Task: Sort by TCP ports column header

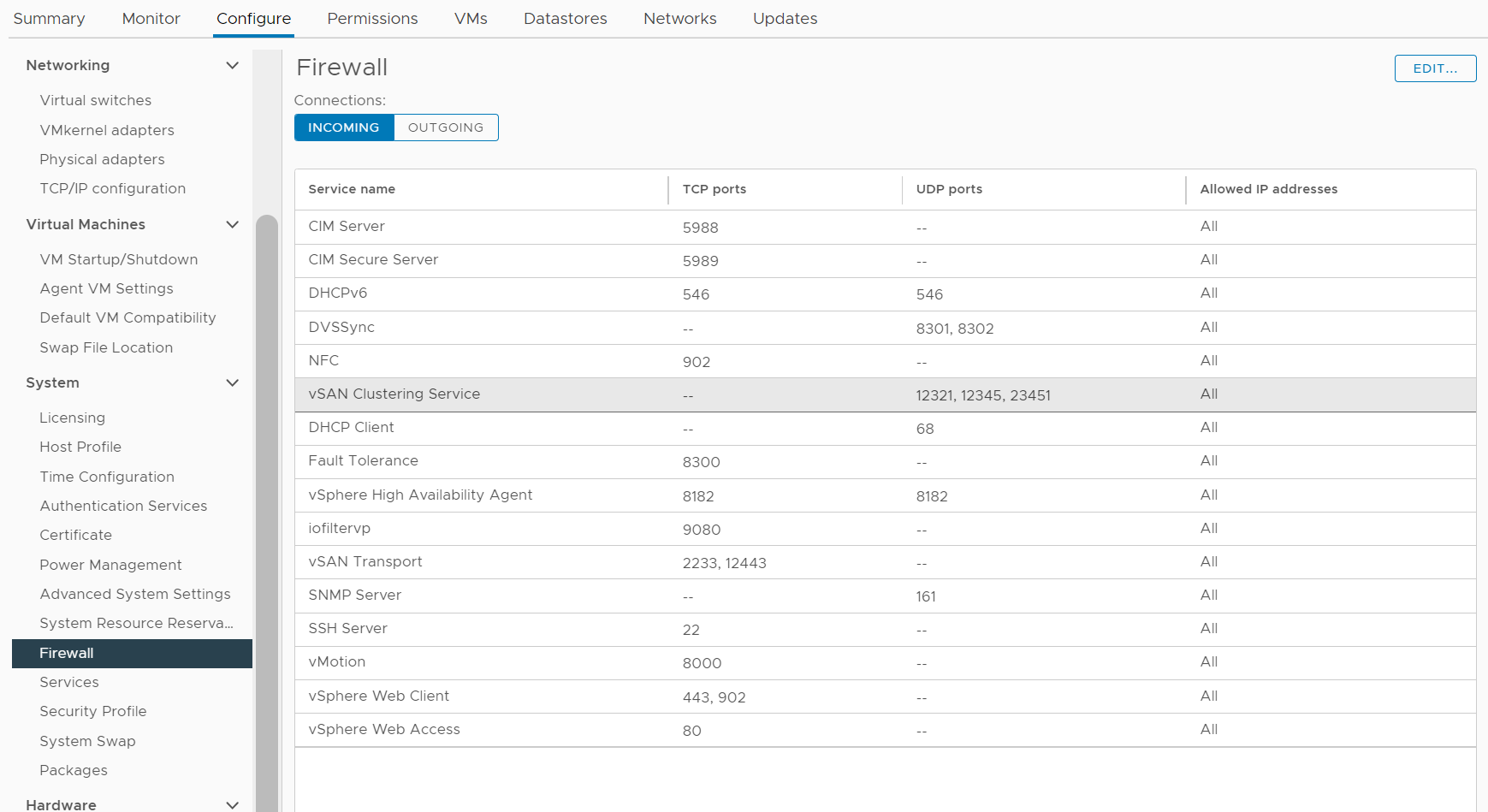Action: pos(714,189)
